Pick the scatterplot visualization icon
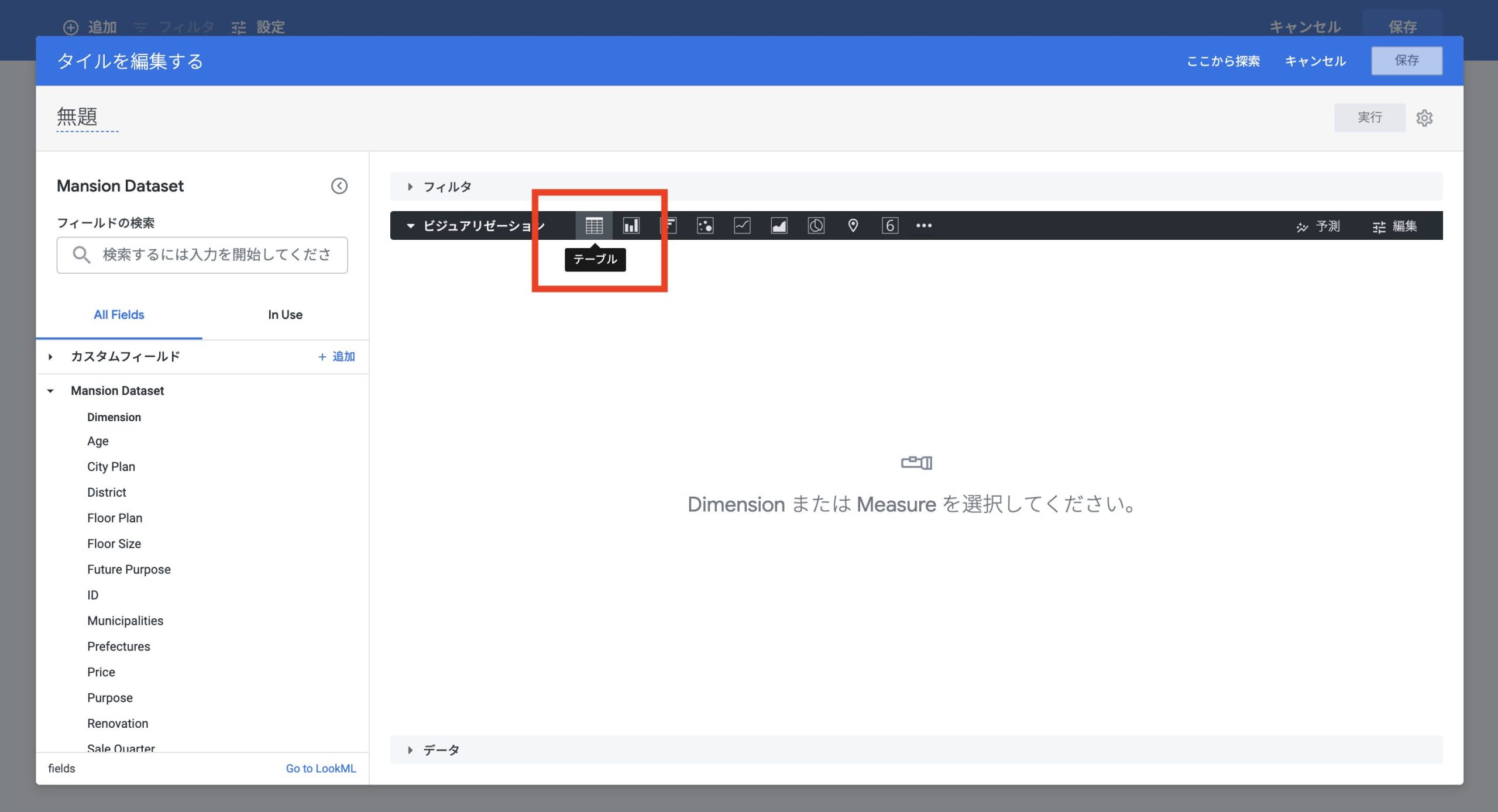1498x812 pixels. (705, 226)
